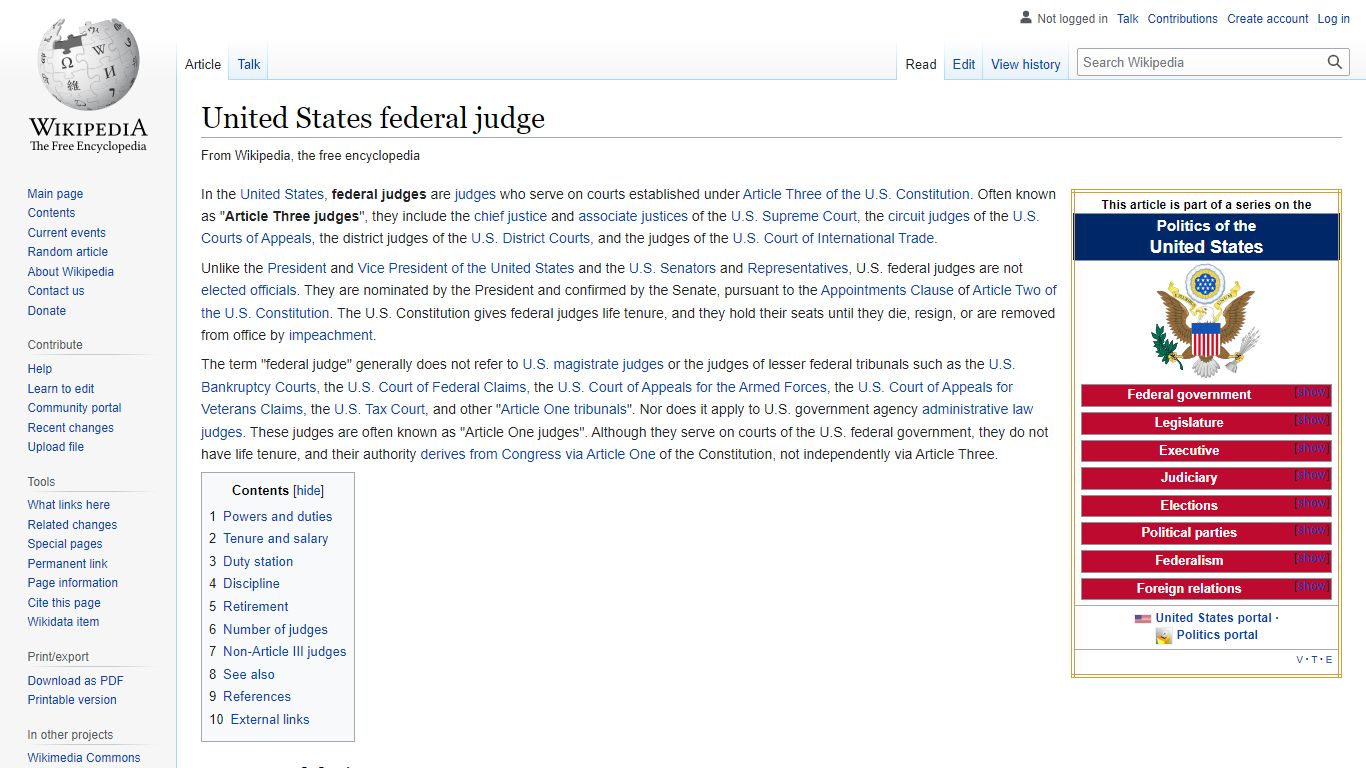
Task: Click the Politics of the United States header
Action: (1206, 237)
